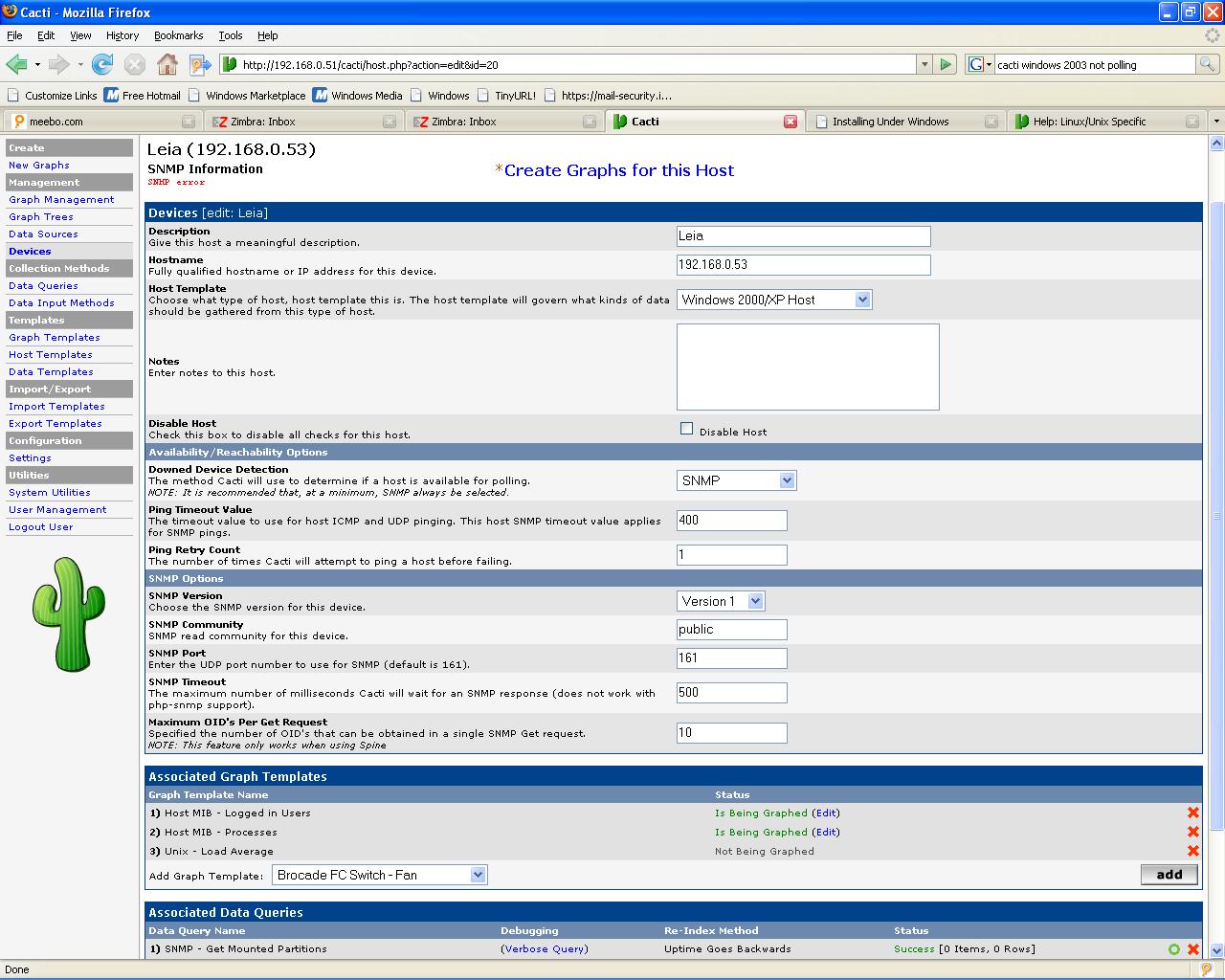Click the green Go arrow beside address bar
Screen dimensions: 1225x980
point(946,64)
